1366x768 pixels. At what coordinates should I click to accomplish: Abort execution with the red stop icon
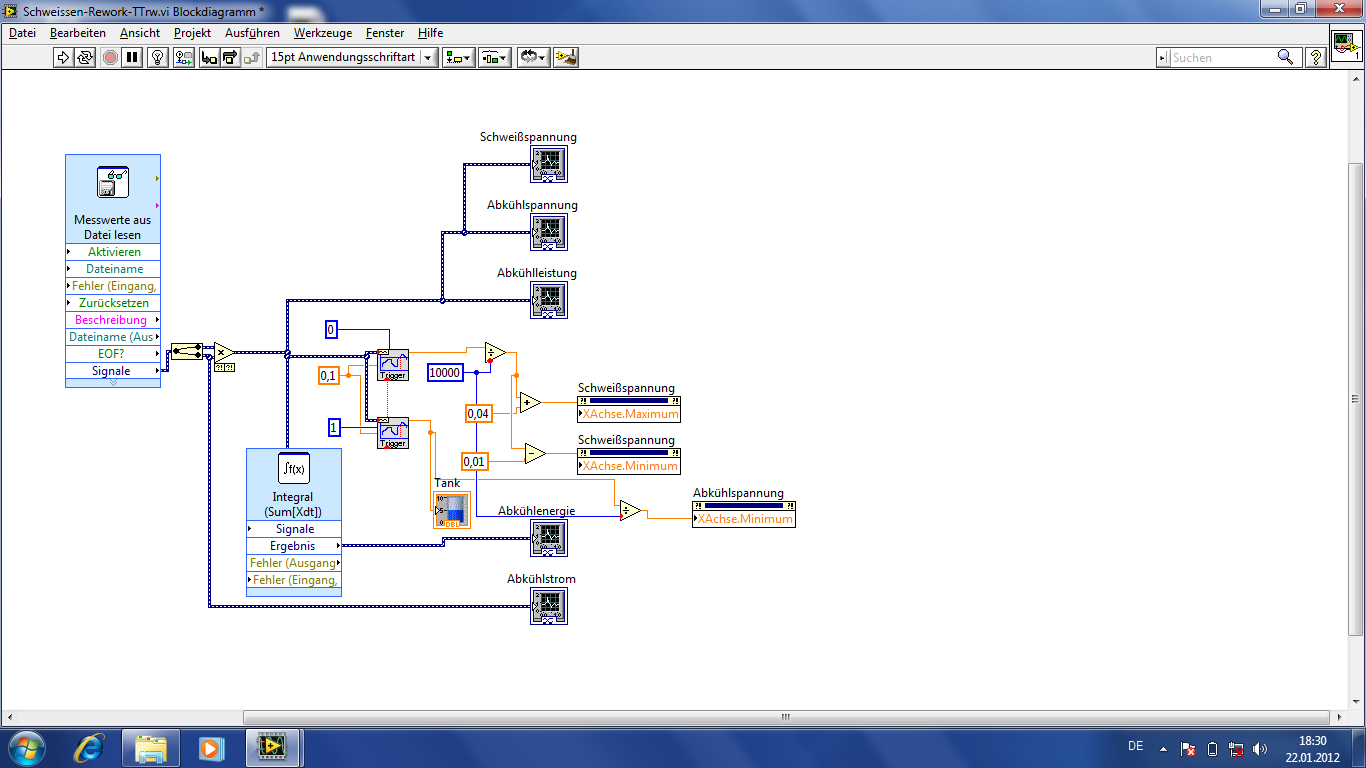pyautogui.click(x=110, y=57)
